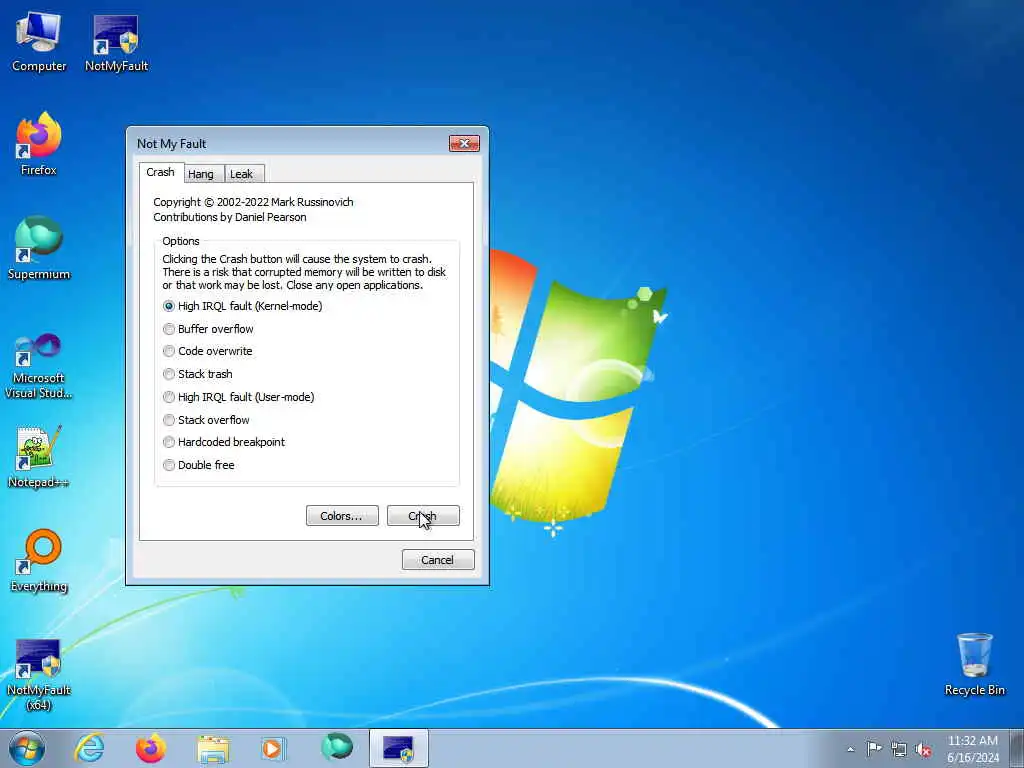Click the muted volume tray icon

click(923, 749)
